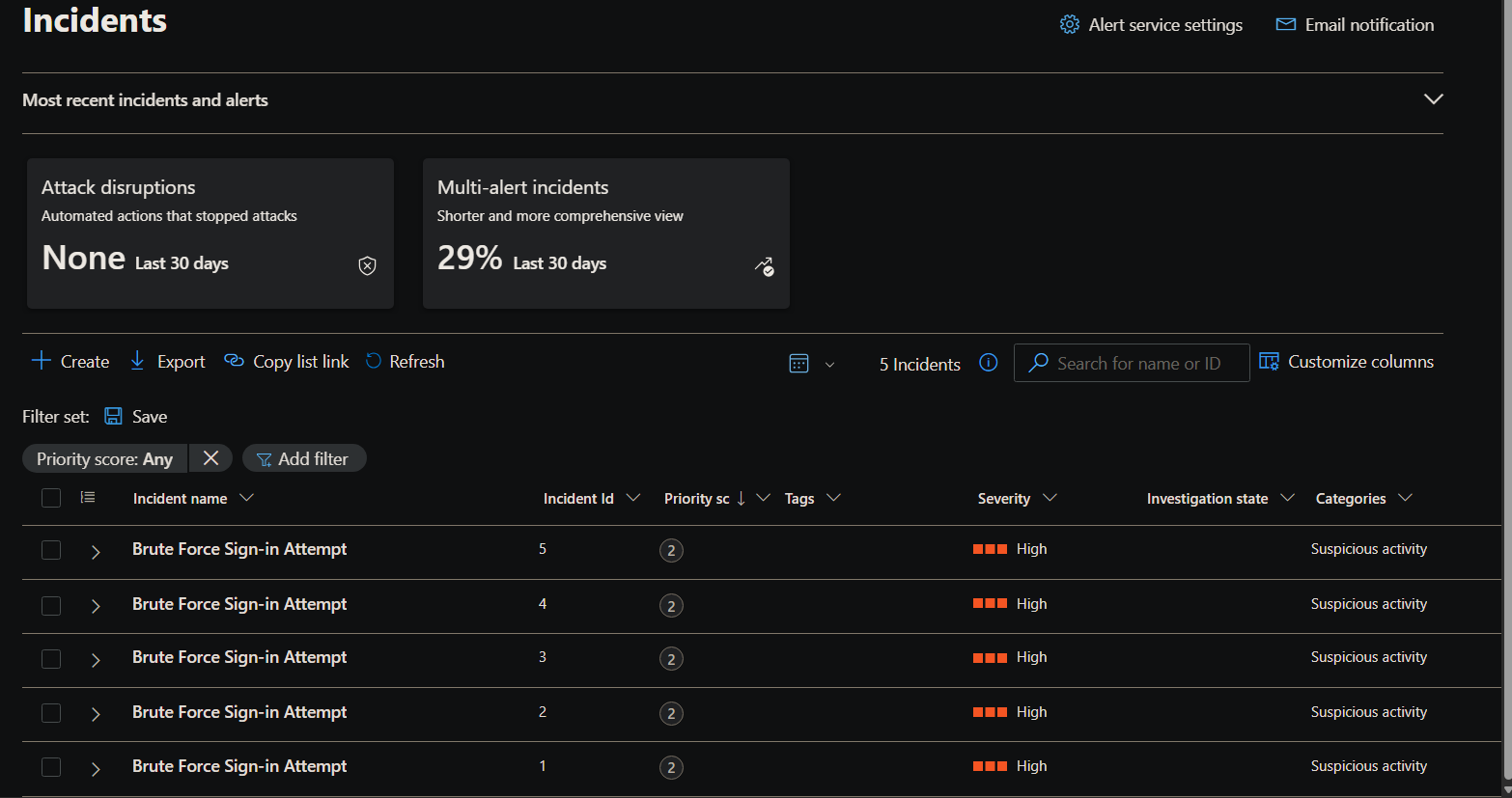Click Customize columns text
Viewport: 1512px width, 798px height.
[1361, 362]
